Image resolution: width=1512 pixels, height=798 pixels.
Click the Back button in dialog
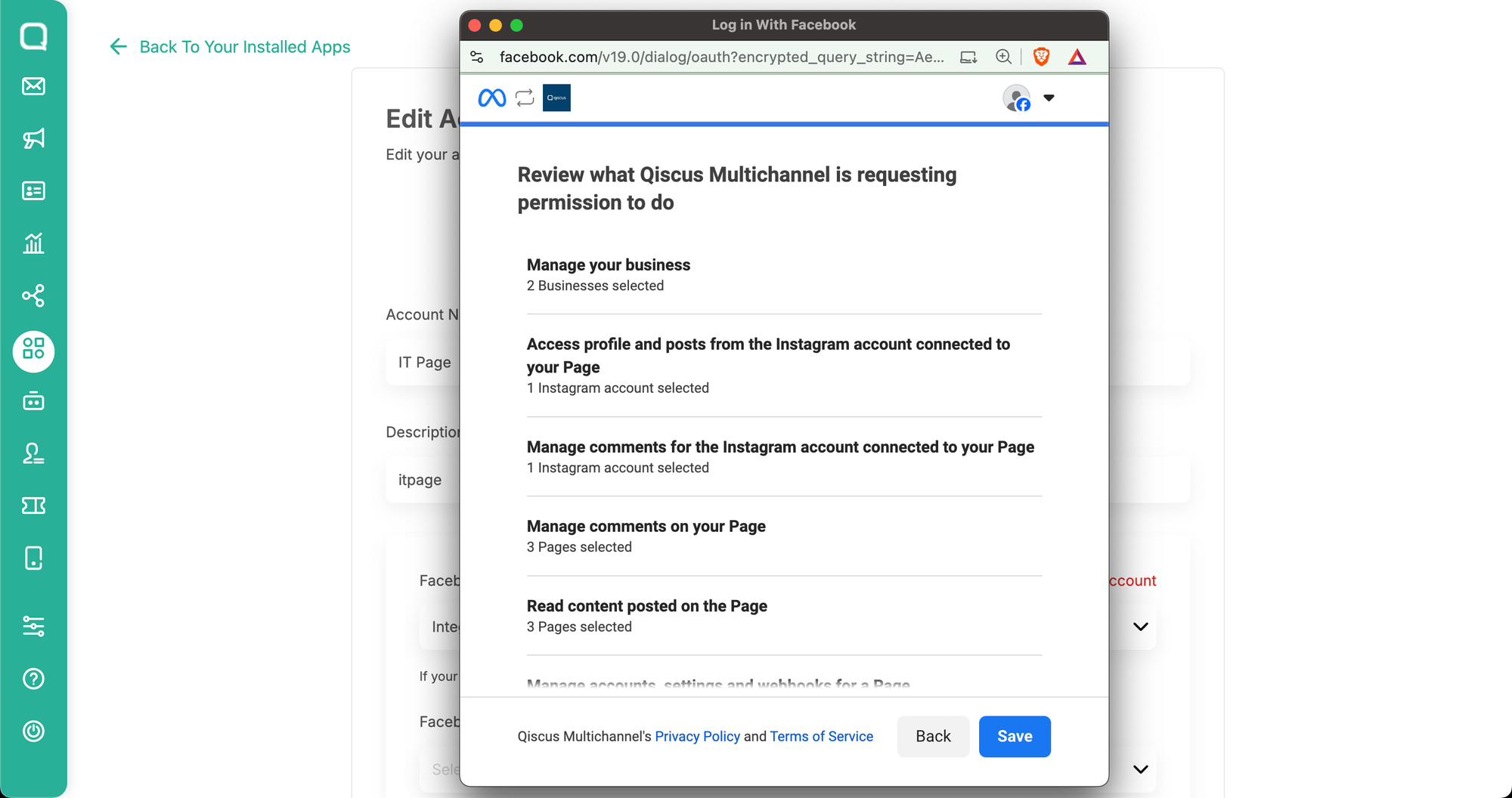click(x=933, y=736)
